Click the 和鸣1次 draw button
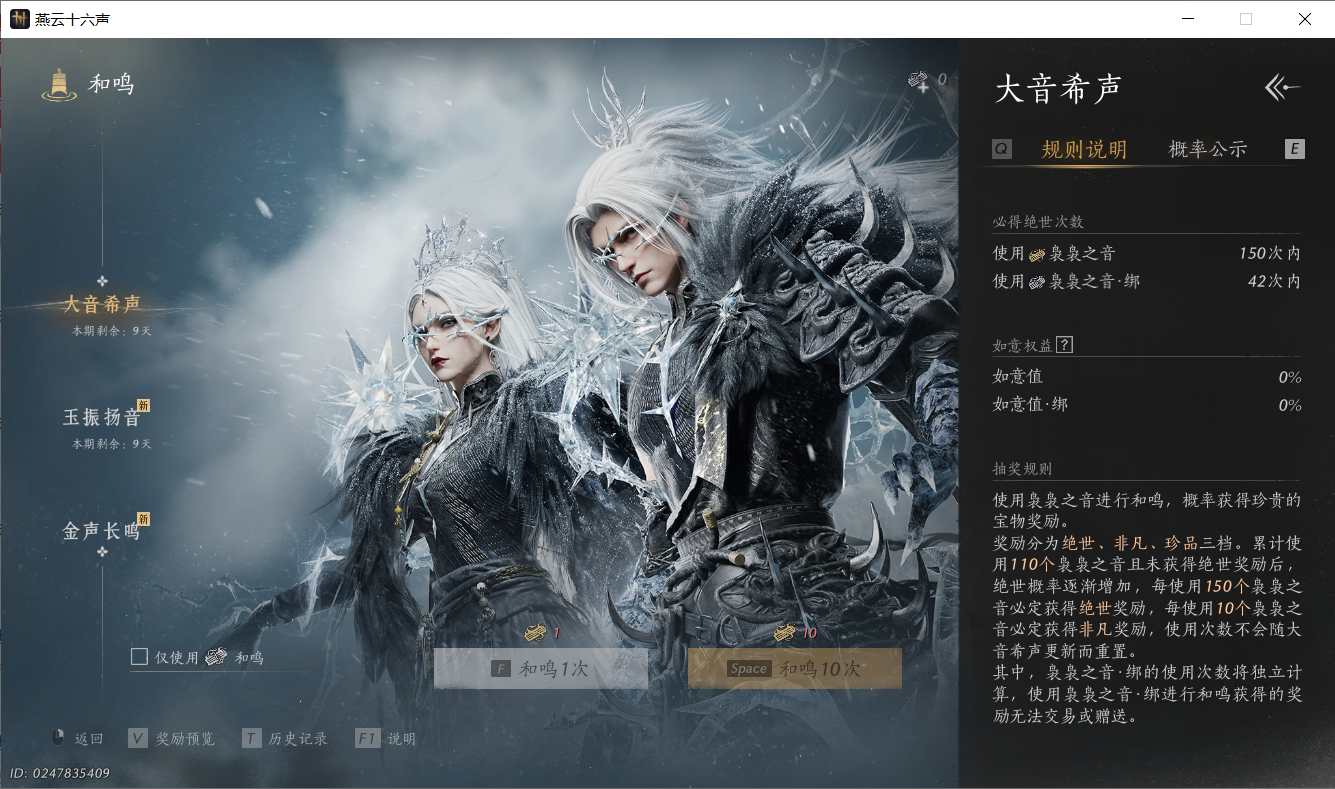This screenshot has width=1335, height=789. pyautogui.click(x=541, y=669)
